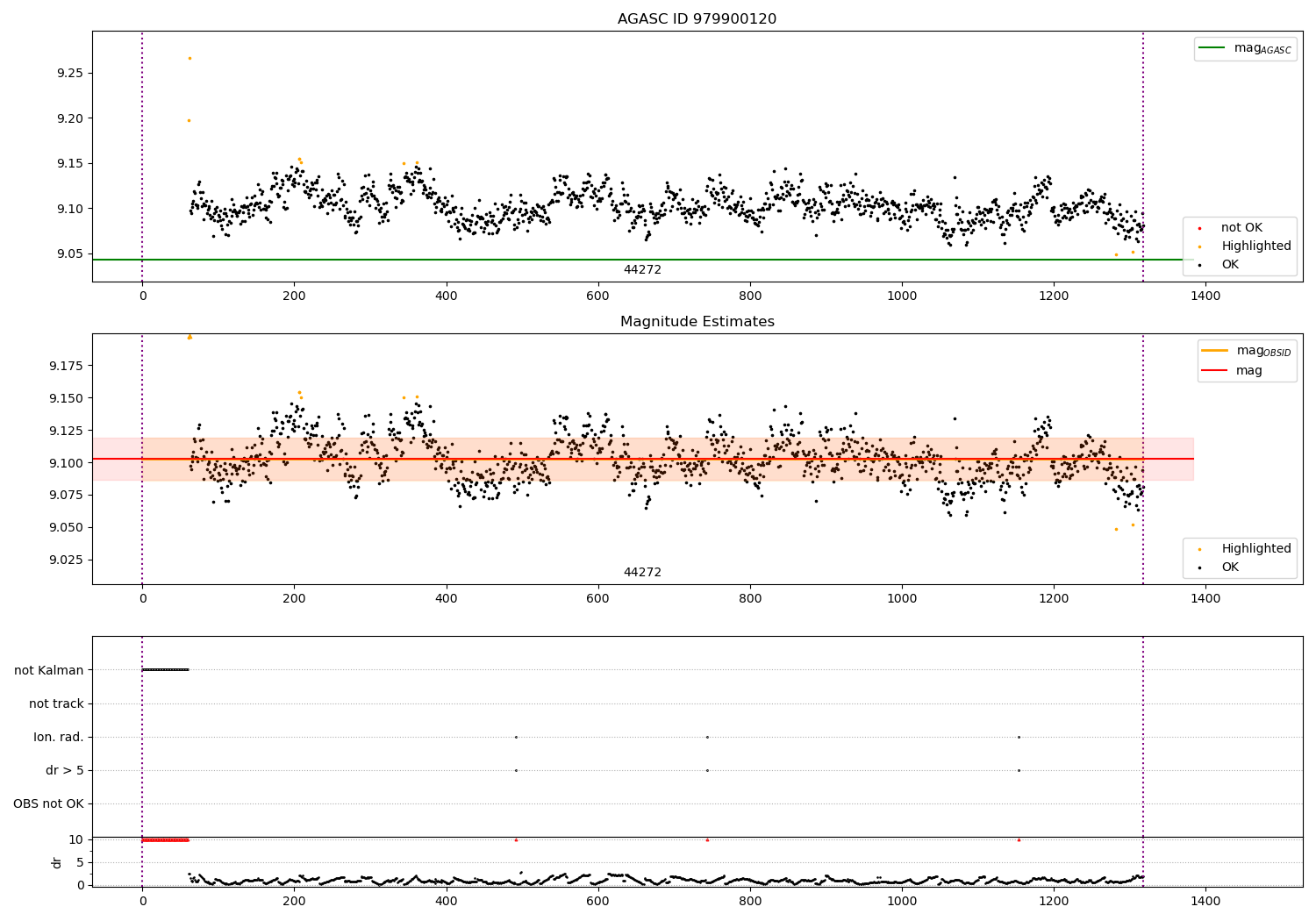Click y-tick "9.10" in top plot
Screen dimensions: 1316x921
click(x=68, y=209)
